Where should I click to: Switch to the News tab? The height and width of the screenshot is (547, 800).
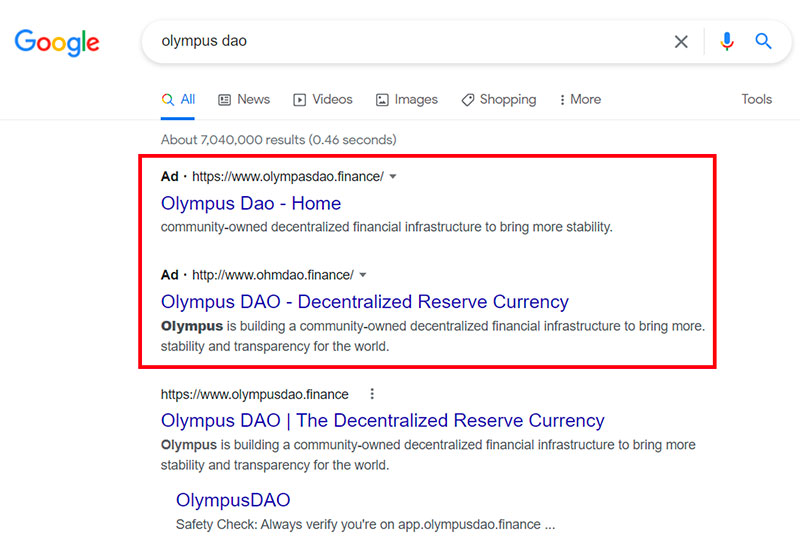[x=244, y=100]
